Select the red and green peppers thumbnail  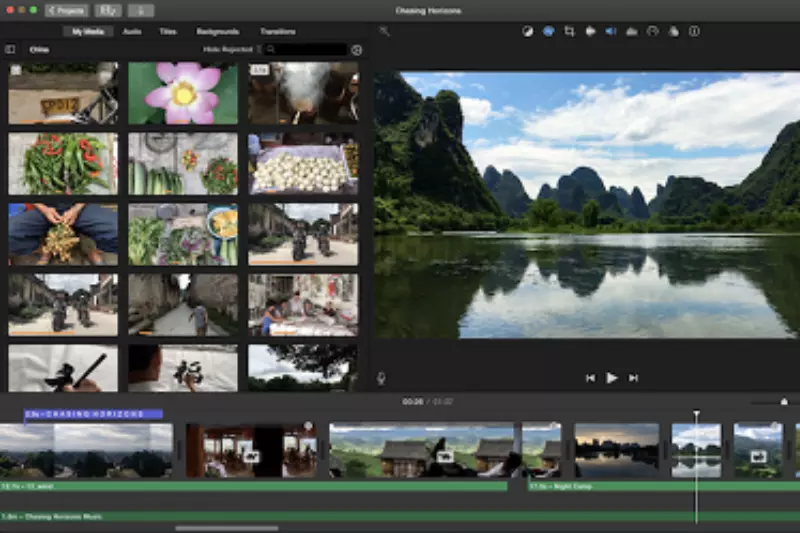point(63,164)
